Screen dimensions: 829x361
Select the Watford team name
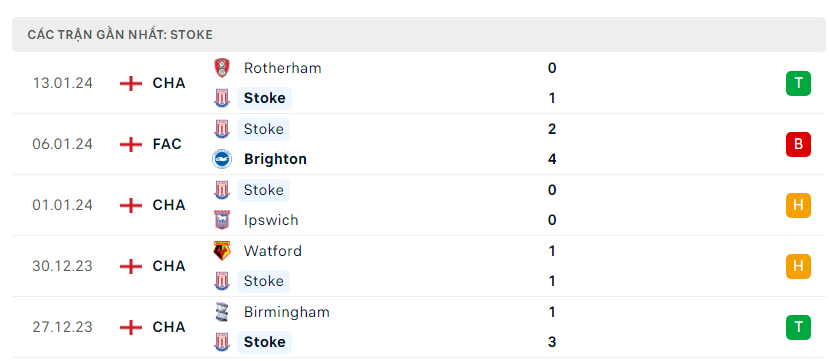tap(273, 251)
